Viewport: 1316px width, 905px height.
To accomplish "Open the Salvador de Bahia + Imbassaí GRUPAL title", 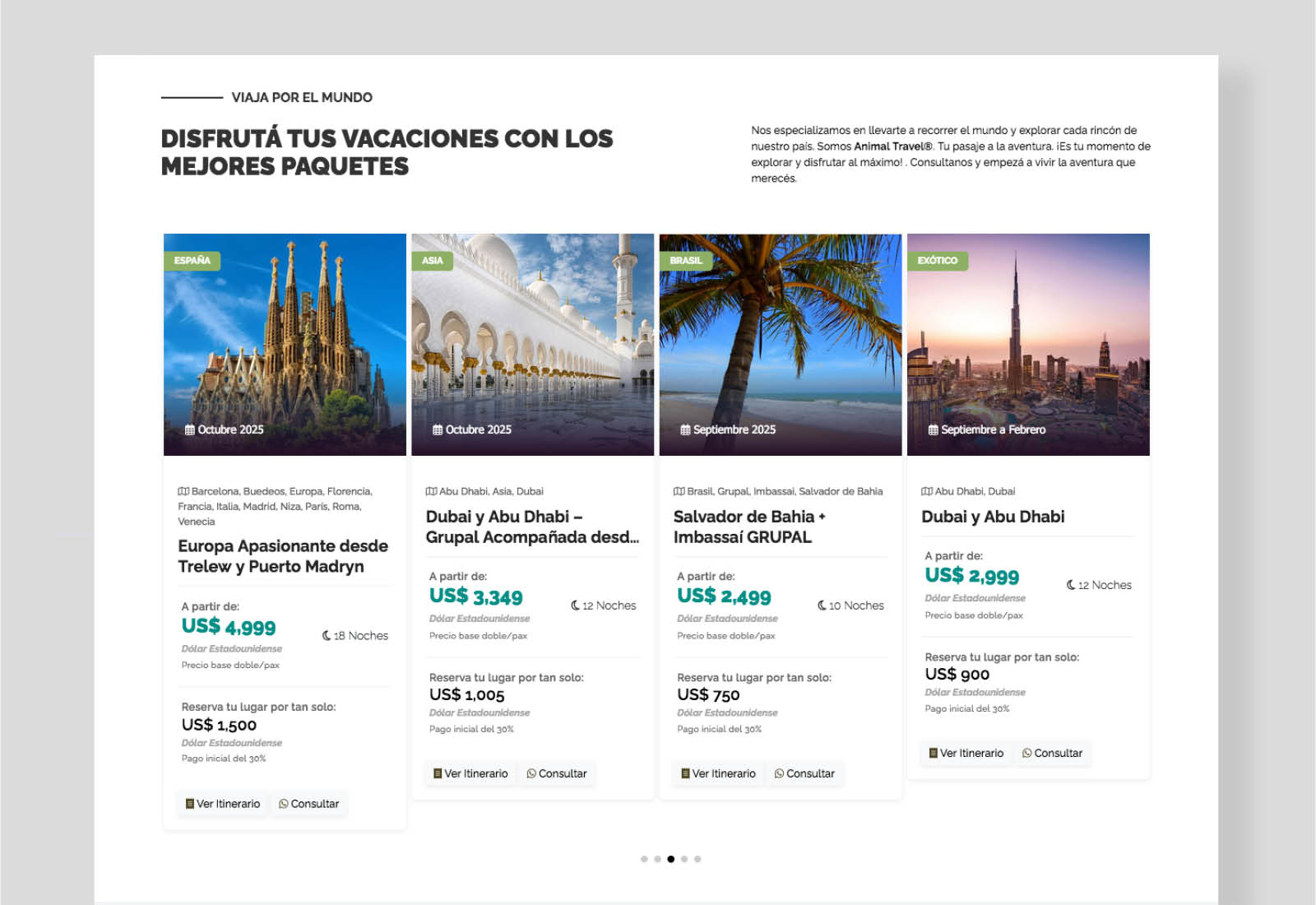I will pos(748,527).
